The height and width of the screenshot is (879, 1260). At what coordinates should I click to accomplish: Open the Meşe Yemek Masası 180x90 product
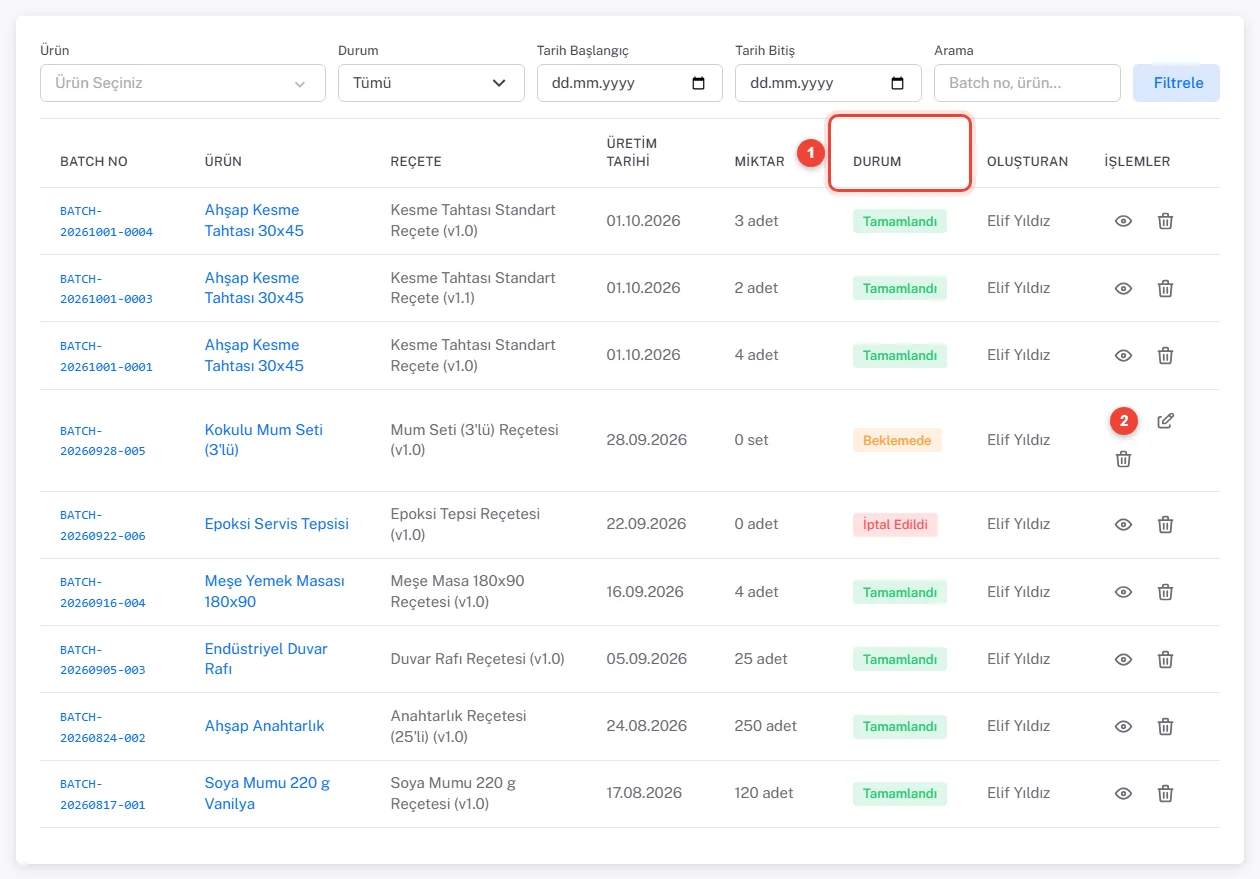275,591
